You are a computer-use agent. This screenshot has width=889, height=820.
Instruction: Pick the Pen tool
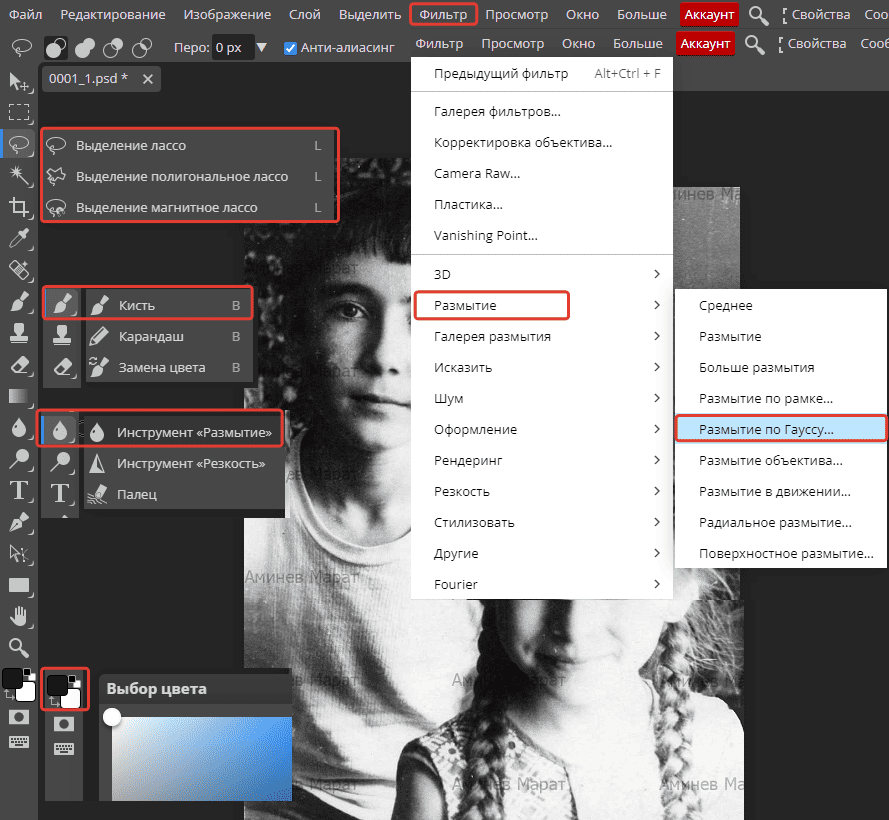pos(19,522)
